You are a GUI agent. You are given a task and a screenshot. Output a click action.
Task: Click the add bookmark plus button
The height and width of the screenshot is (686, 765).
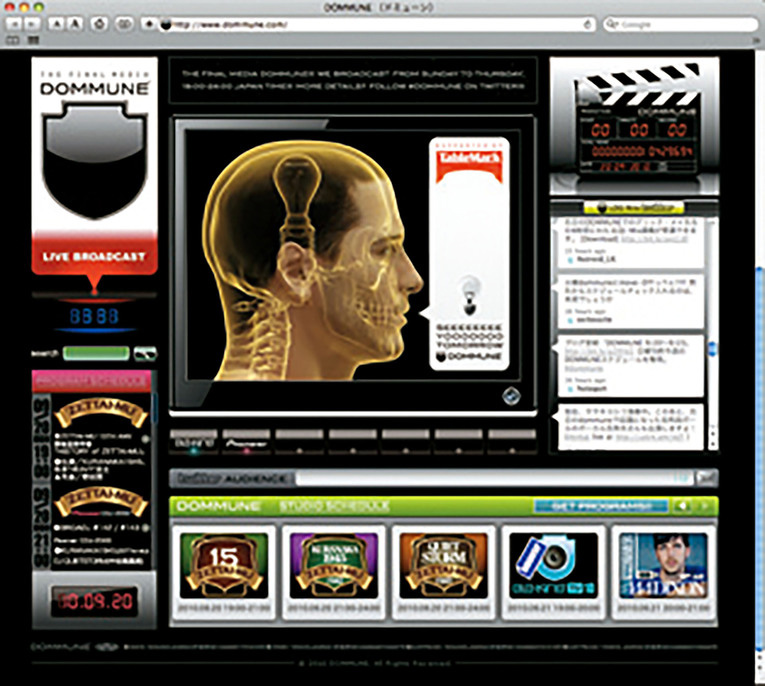[x=150, y=22]
